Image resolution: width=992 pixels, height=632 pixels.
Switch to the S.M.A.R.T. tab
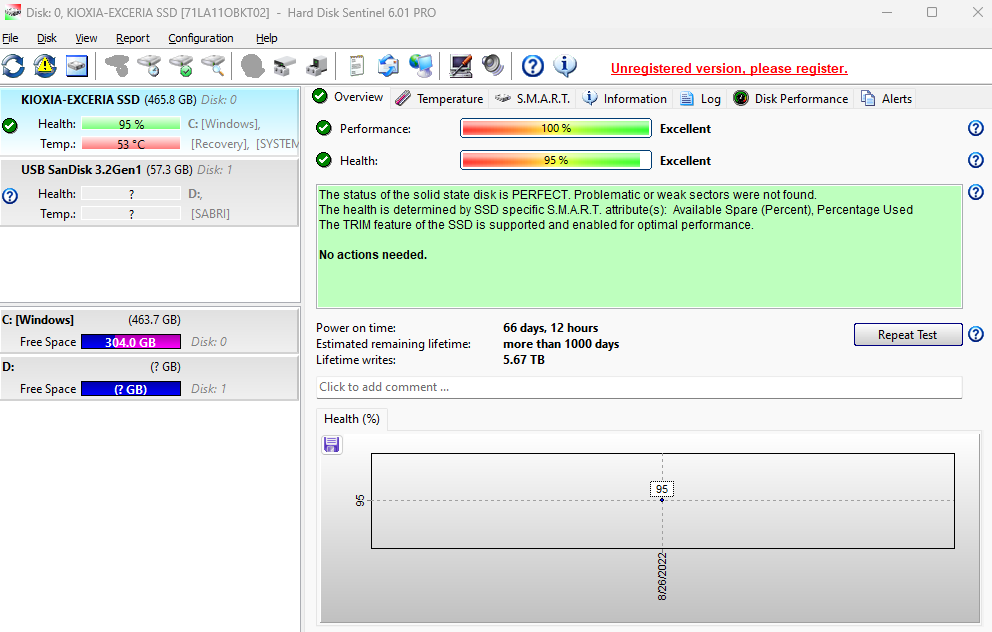click(532, 99)
